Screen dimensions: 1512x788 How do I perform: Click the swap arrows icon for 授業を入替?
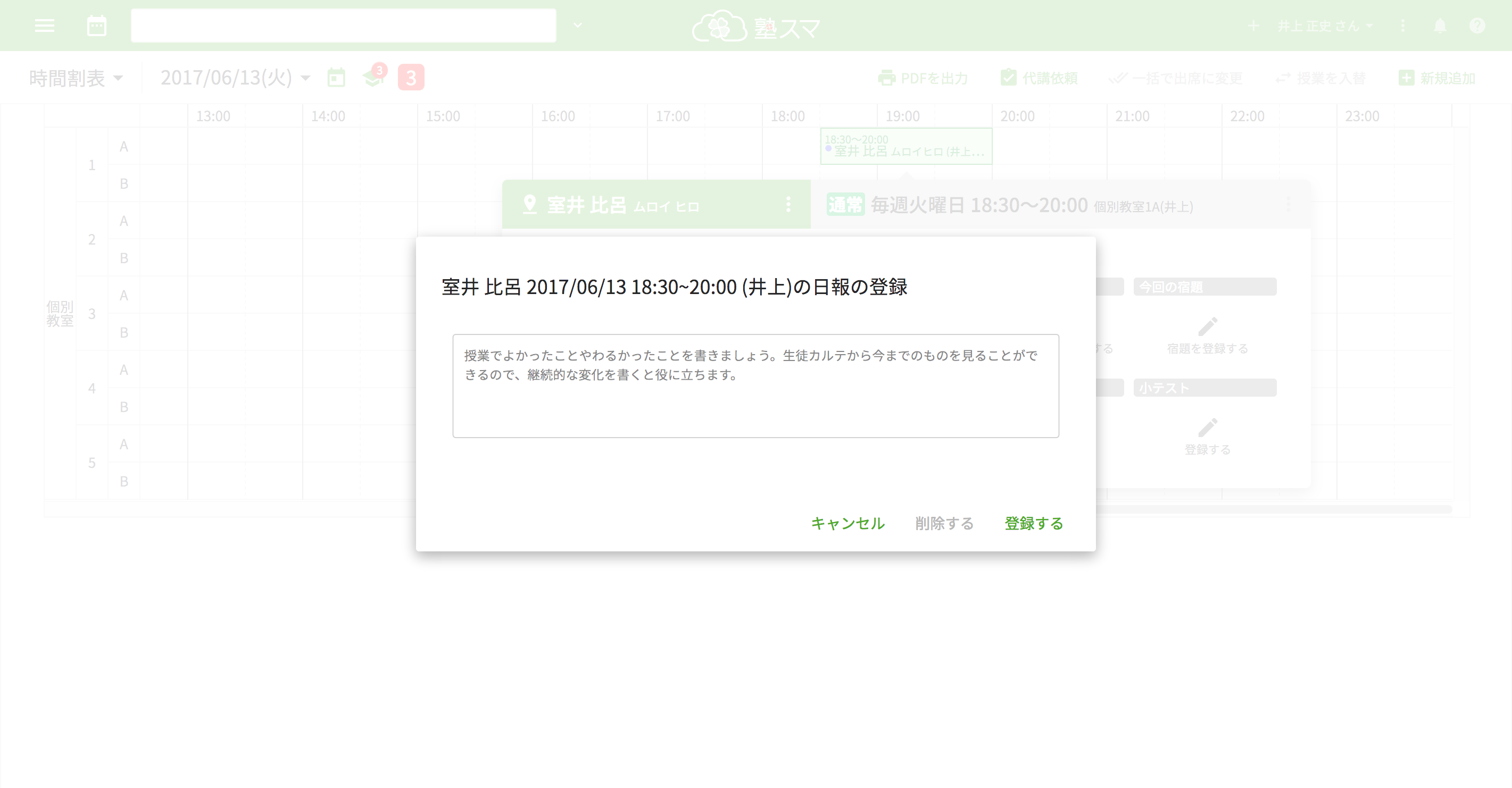click(1283, 78)
